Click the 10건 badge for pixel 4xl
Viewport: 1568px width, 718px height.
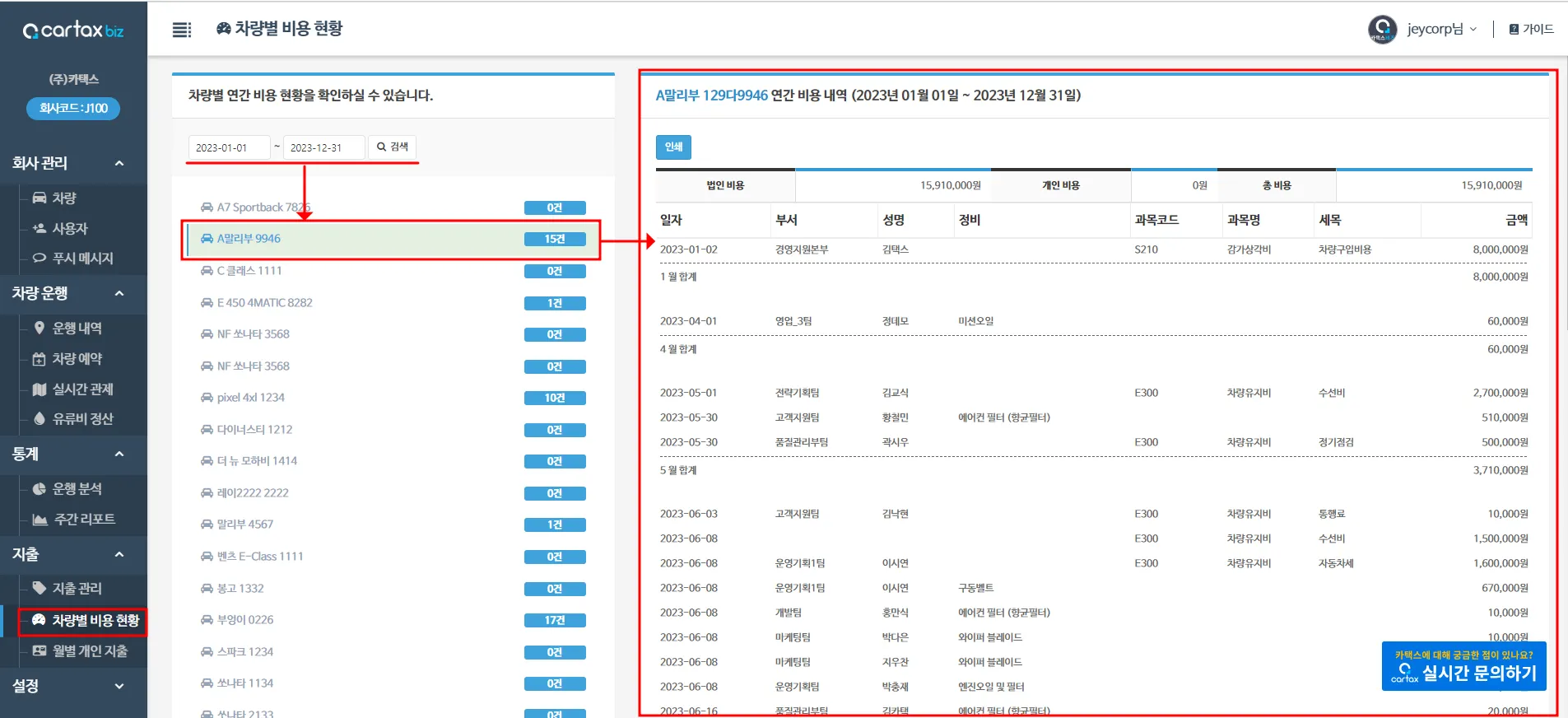tap(555, 398)
